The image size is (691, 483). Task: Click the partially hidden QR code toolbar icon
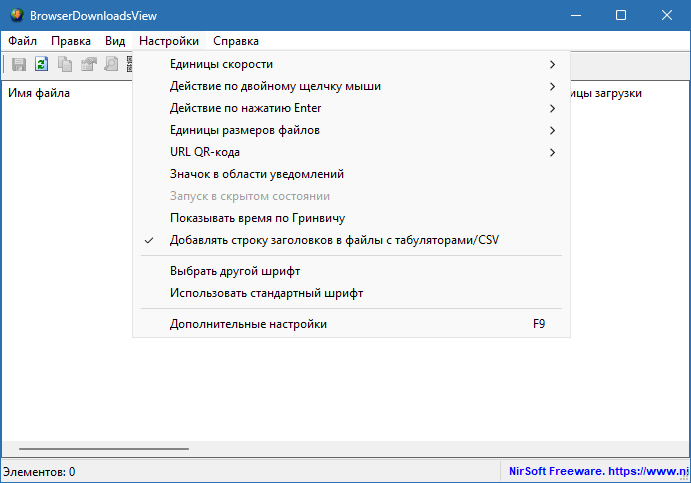[x=130, y=64]
